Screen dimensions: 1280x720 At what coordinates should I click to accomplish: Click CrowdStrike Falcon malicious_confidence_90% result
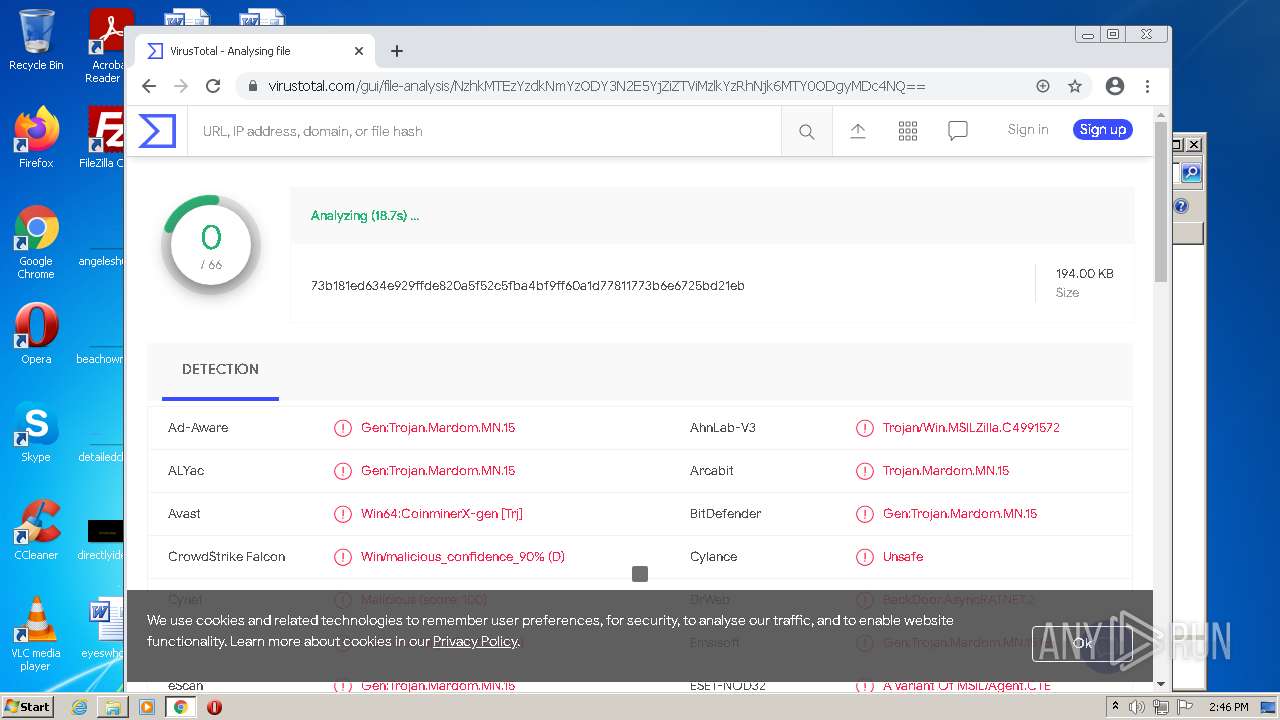[x=463, y=557]
